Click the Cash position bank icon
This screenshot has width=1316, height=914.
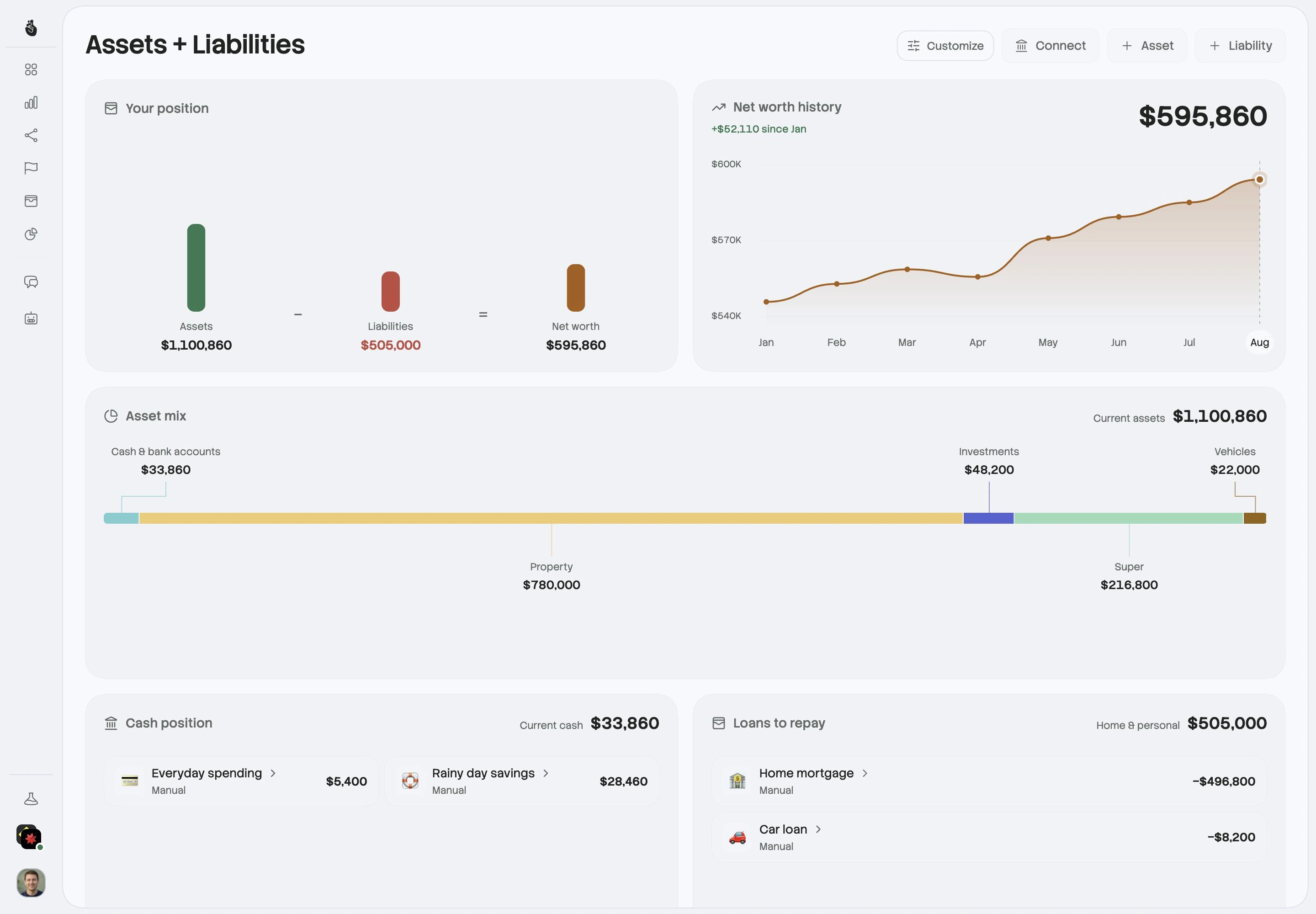111,723
